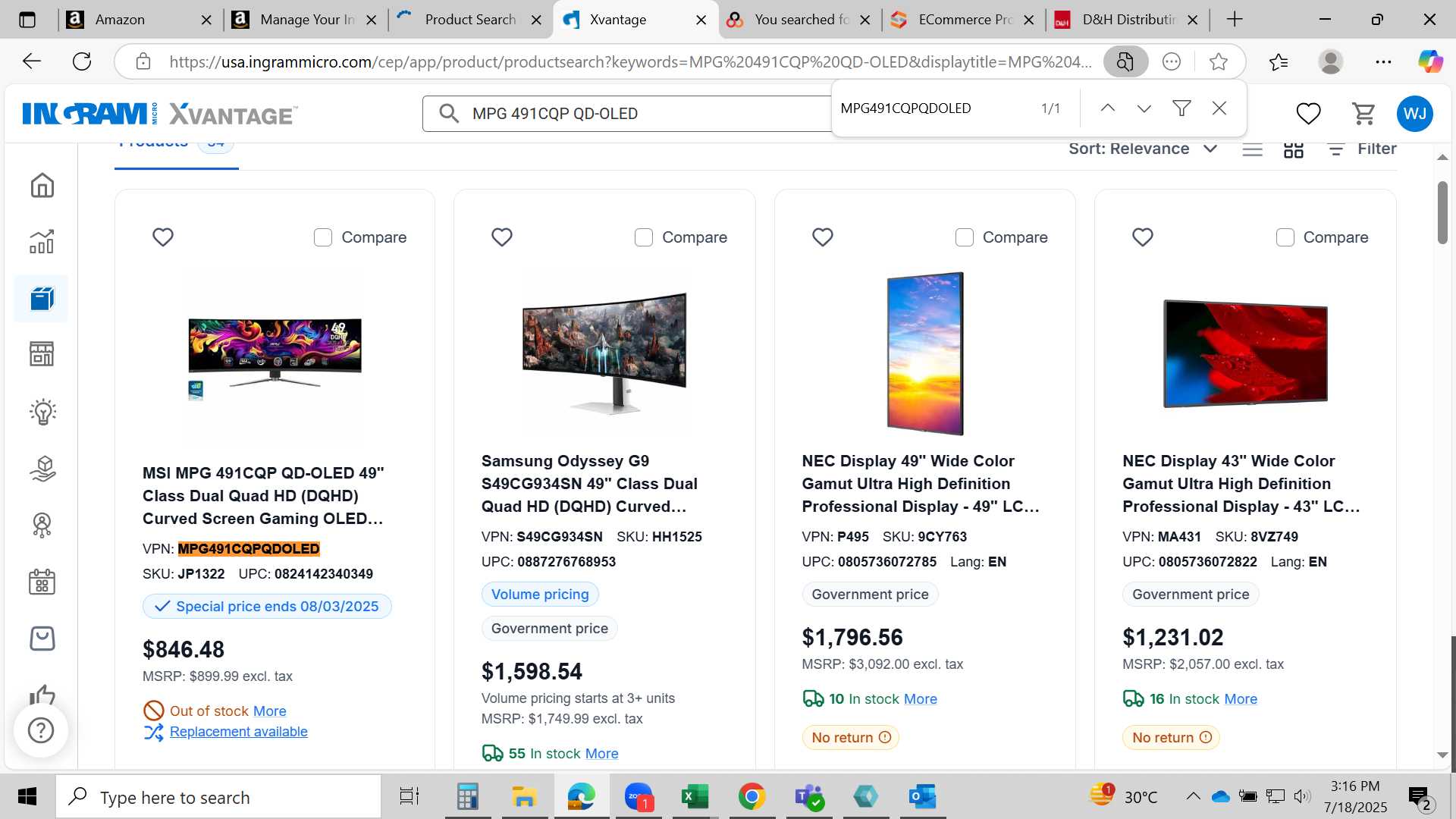Check Compare for NEC Display 43"
Screen dimensions: 1456x819
click(1285, 237)
